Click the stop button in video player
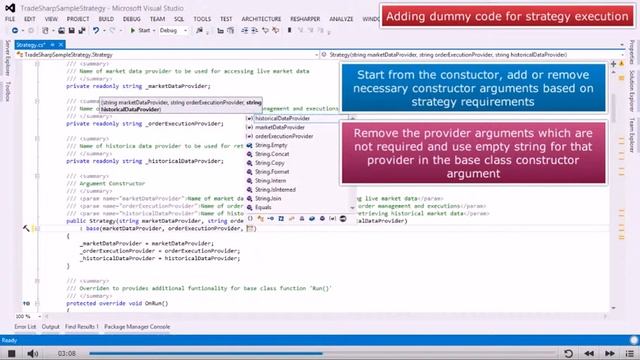This screenshot has width=640, height=360. [11, 353]
